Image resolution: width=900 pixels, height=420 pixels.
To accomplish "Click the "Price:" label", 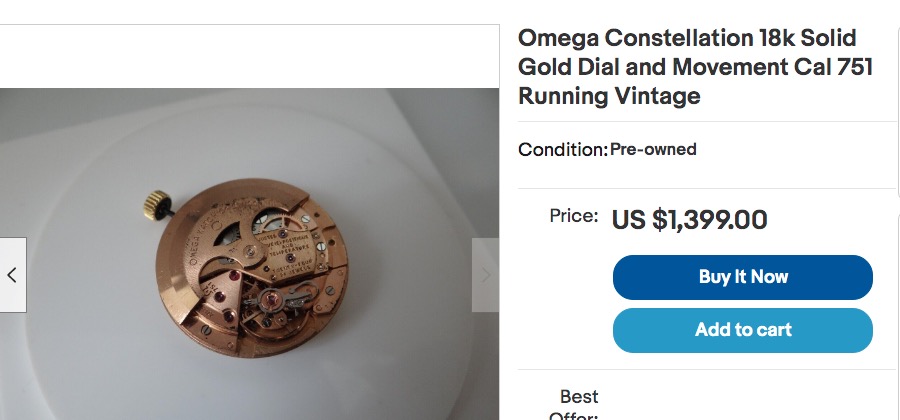I will [x=574, y=215].
